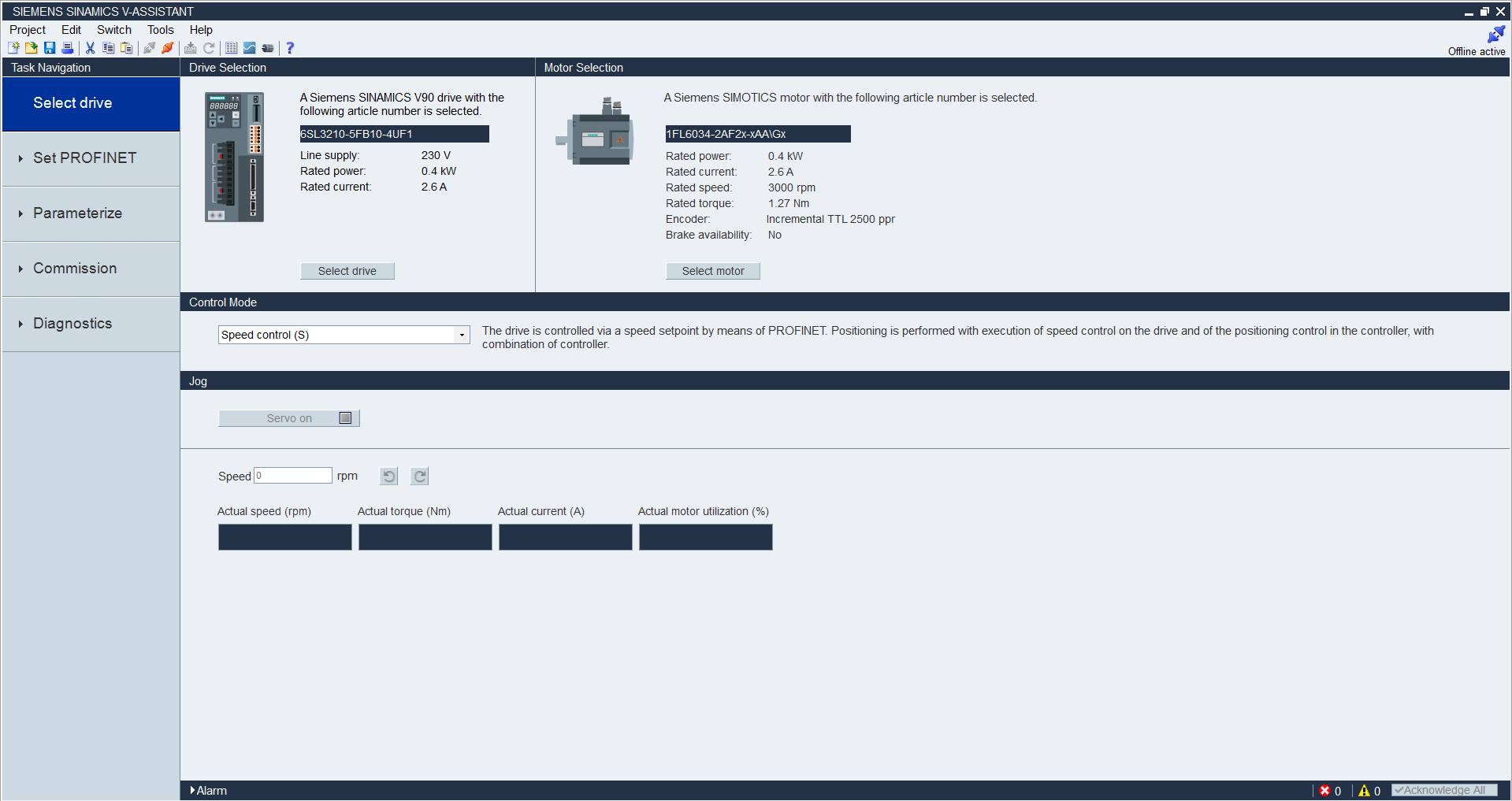1512x801 pixels.
Task: Click the grey go-offline connector icon
Action: coord(149,48)
